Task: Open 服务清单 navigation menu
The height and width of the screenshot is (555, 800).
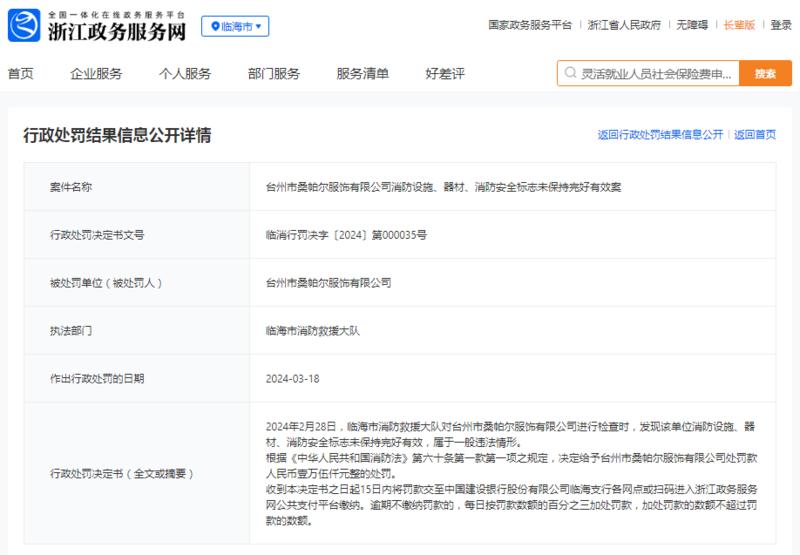Action: coord(363,73)
